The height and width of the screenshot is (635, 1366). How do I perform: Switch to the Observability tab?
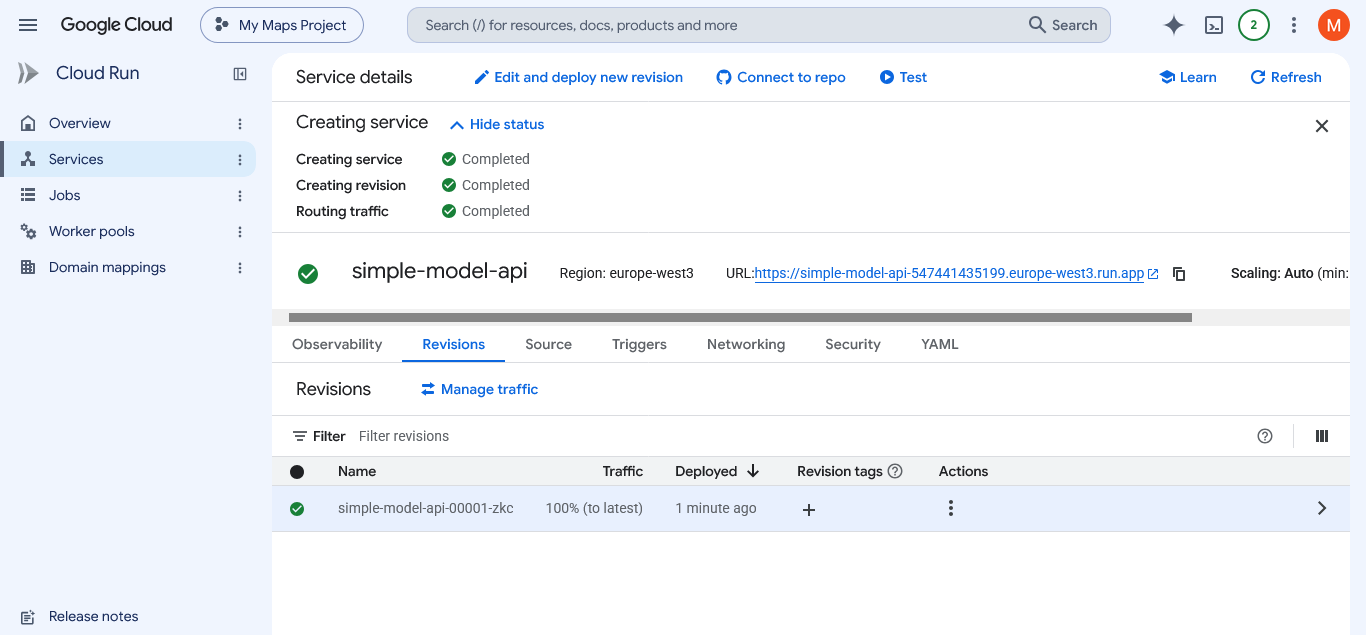pyautogui.click(x=337, y=344)
